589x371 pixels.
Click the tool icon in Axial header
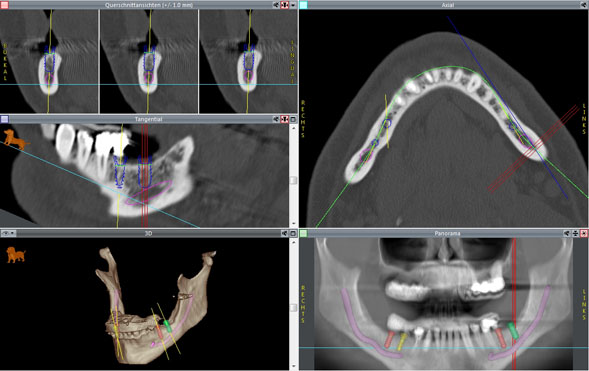pyautogui.click(x=583, y=5)
